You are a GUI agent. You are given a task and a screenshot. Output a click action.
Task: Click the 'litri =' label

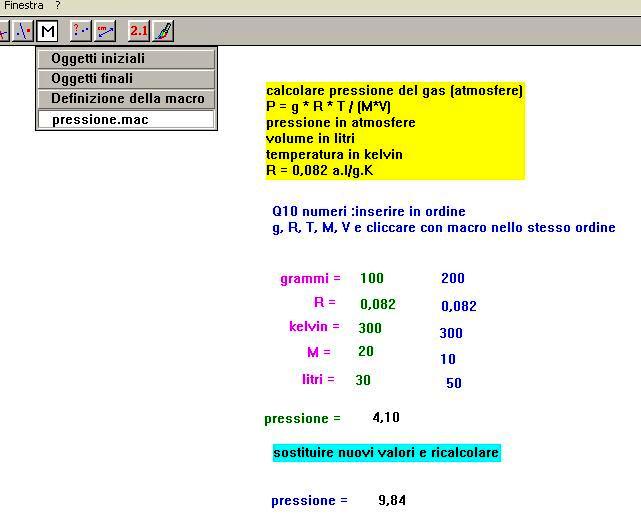[318, 379]
